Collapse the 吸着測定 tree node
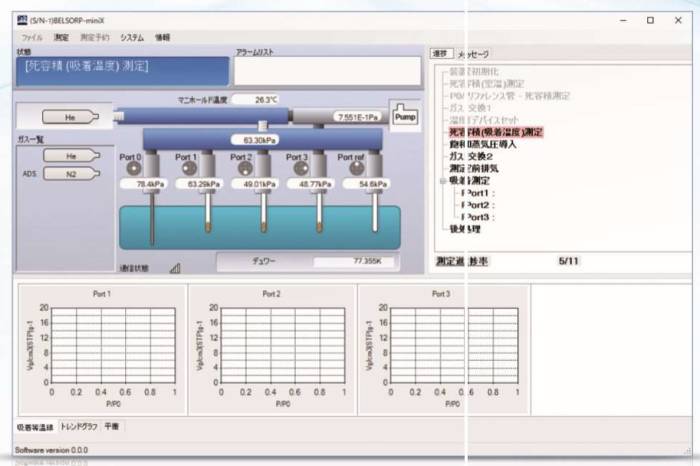Image resolution: width=700 pixels, height=466 pixels. pos(443,181)
